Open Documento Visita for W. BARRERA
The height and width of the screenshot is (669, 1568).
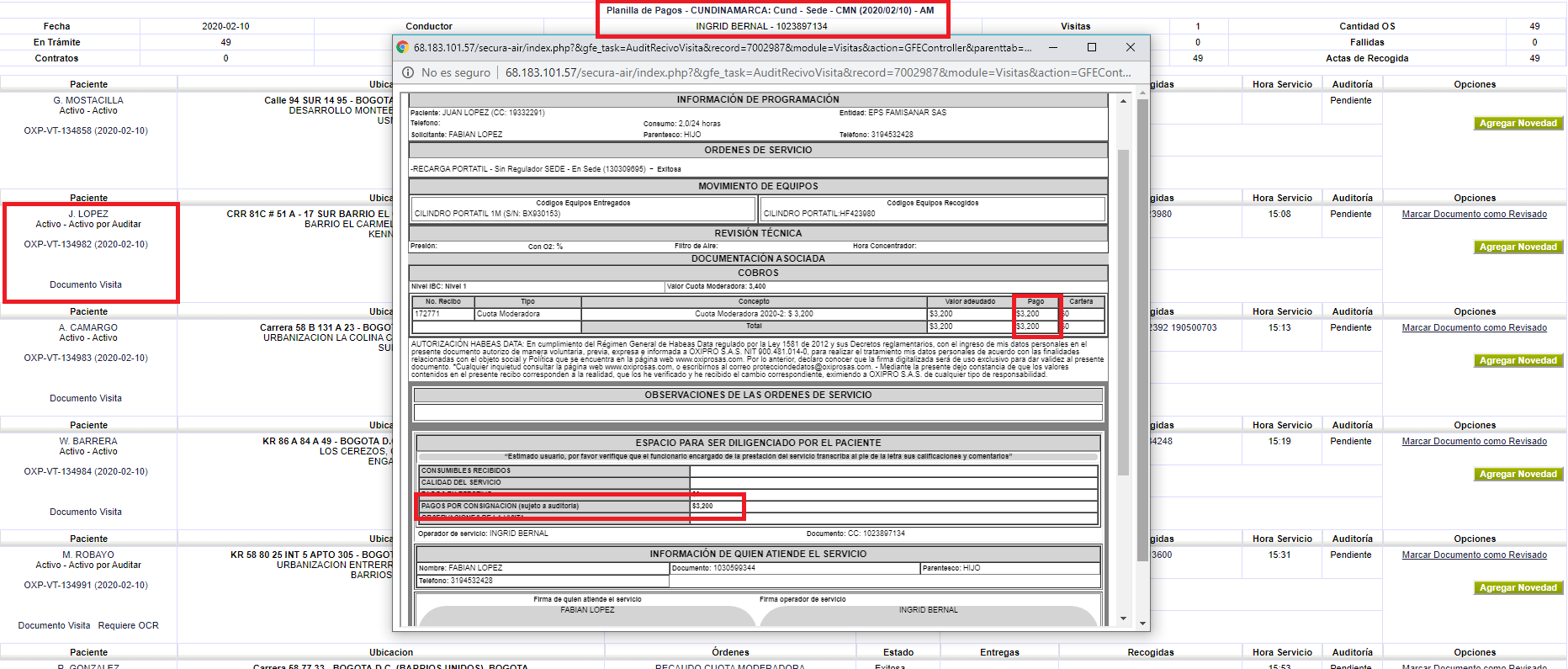click(86, 512)
